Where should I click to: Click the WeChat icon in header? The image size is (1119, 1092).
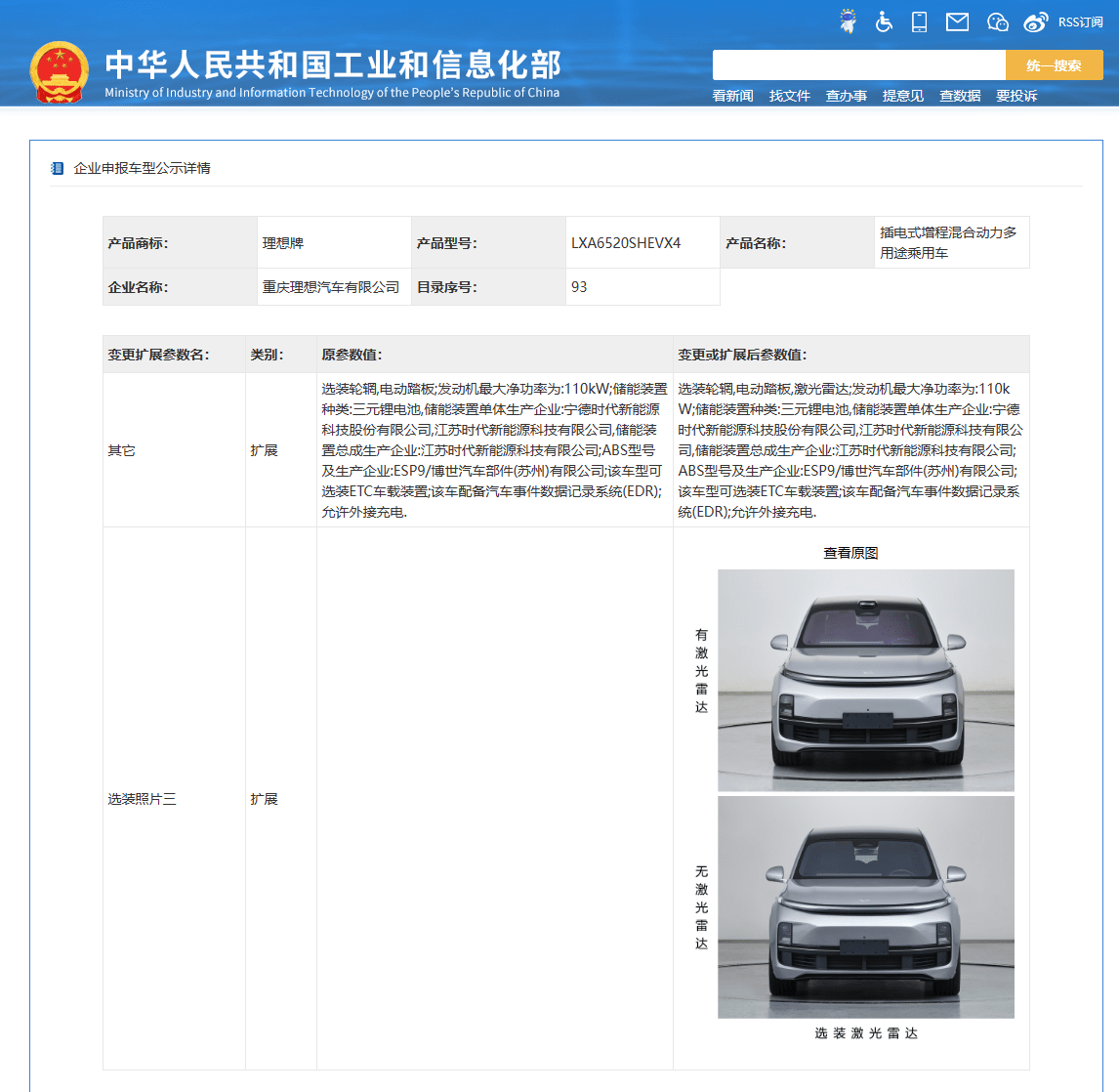997,22
